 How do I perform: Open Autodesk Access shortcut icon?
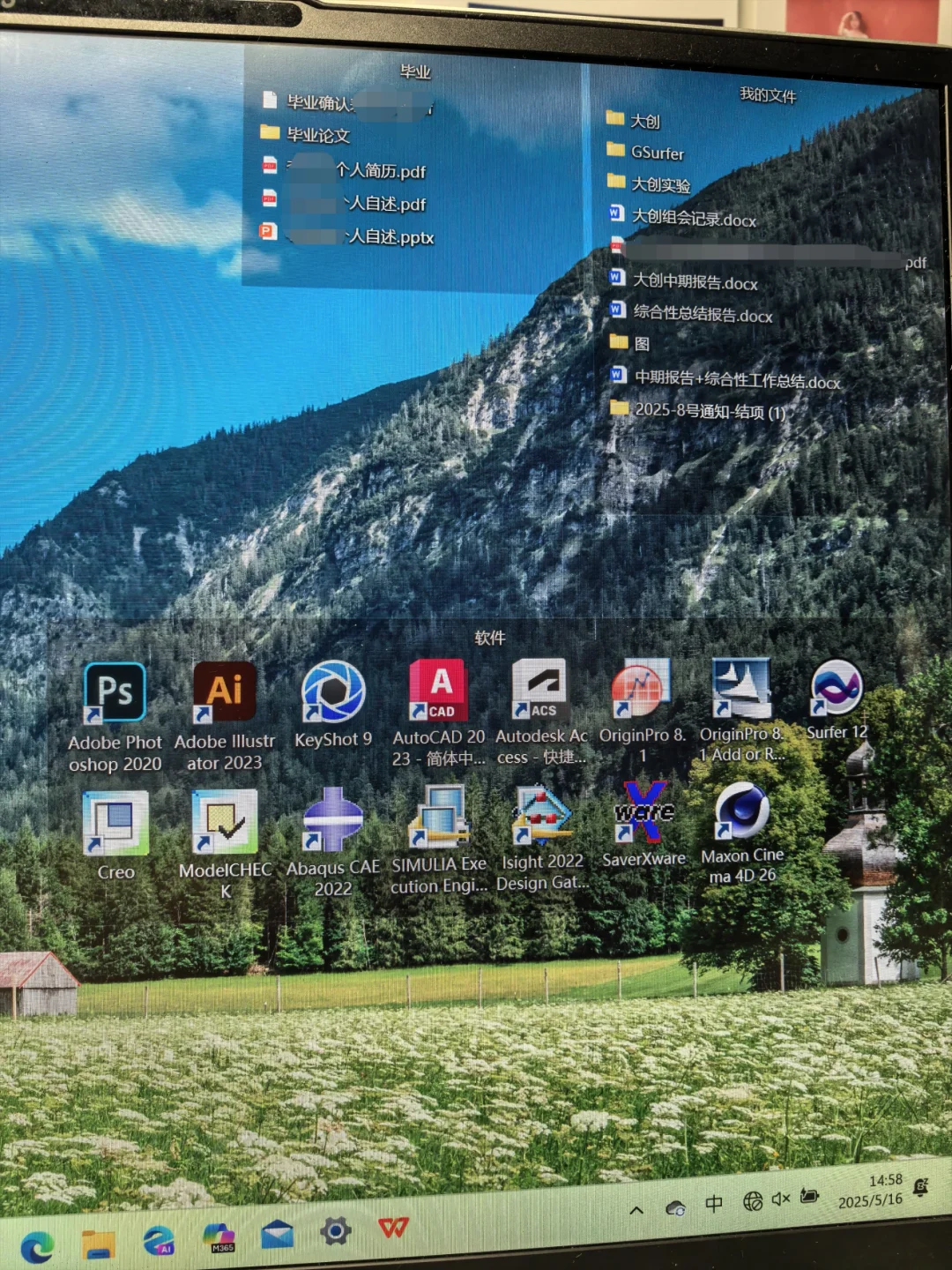pos(540,712)
